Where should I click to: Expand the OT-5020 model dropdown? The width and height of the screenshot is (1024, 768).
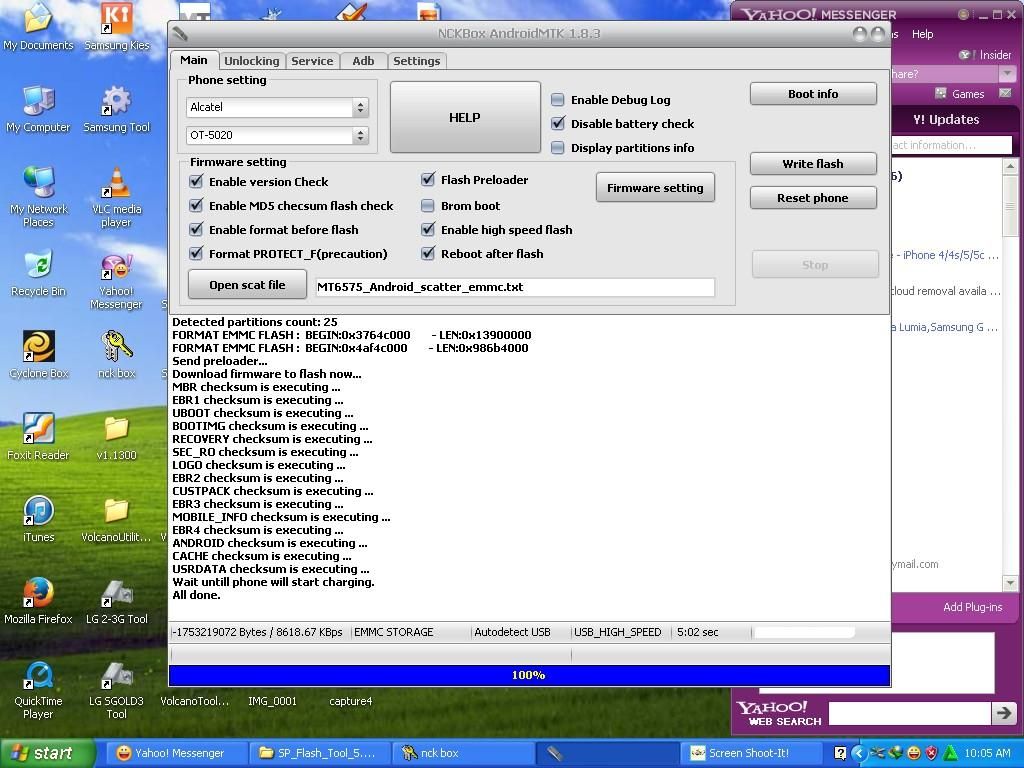pos(360,135)
